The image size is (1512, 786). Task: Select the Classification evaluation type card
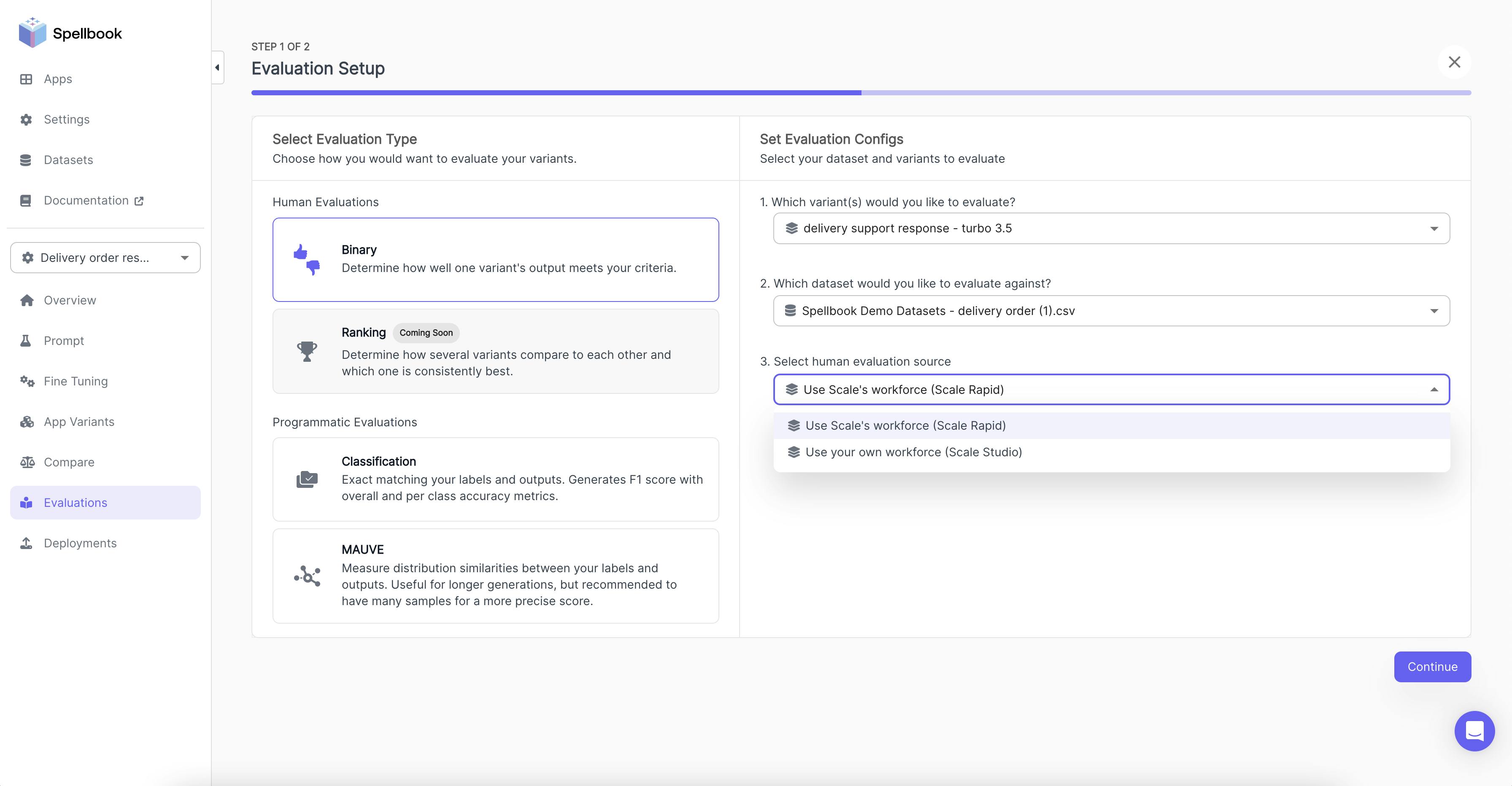(495, 479)
